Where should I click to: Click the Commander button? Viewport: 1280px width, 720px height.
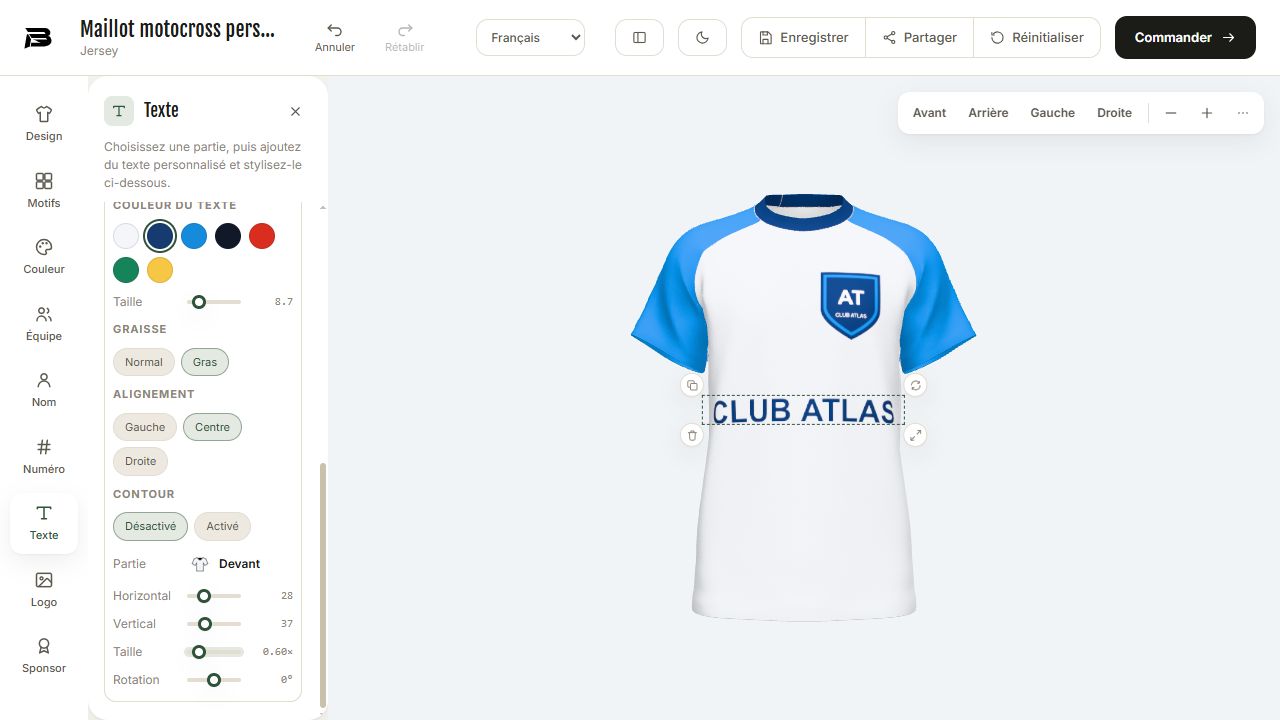click(x=1185, y=37)
